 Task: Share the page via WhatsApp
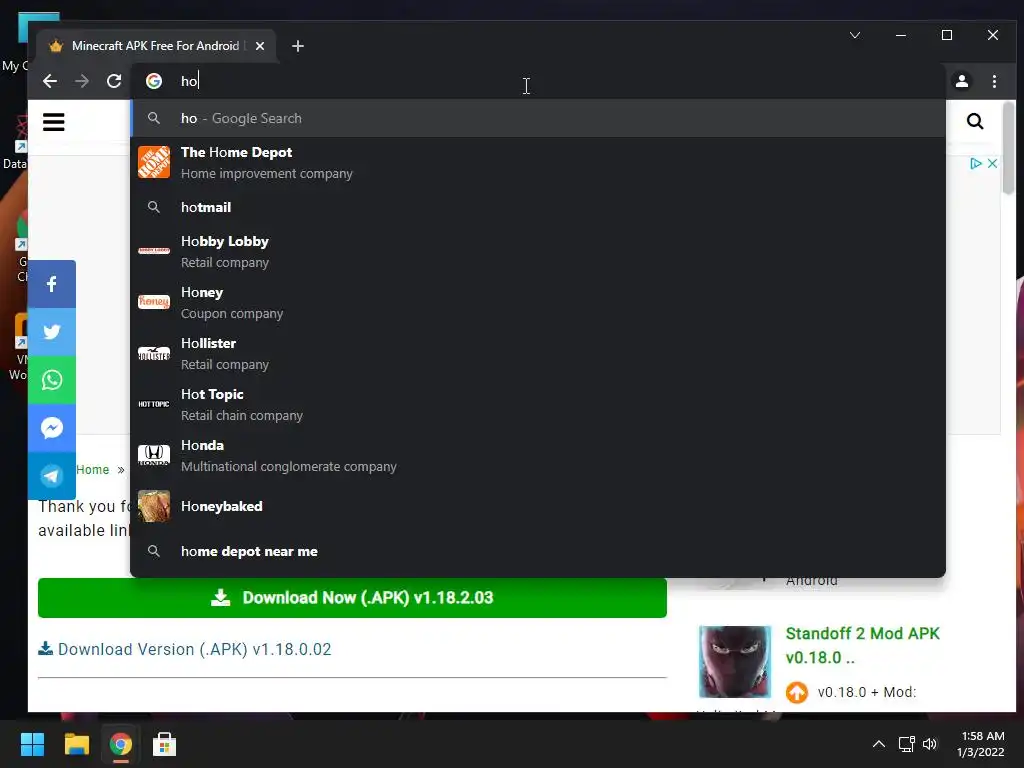point(52,379)
